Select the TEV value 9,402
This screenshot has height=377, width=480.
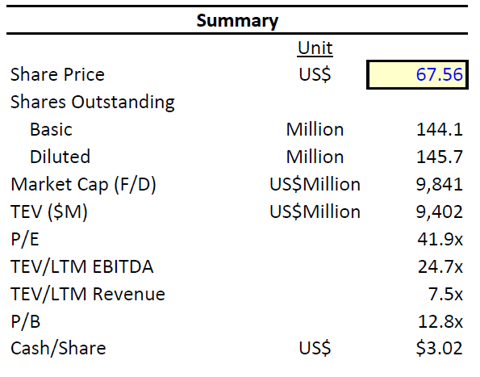tap(439, 212)
